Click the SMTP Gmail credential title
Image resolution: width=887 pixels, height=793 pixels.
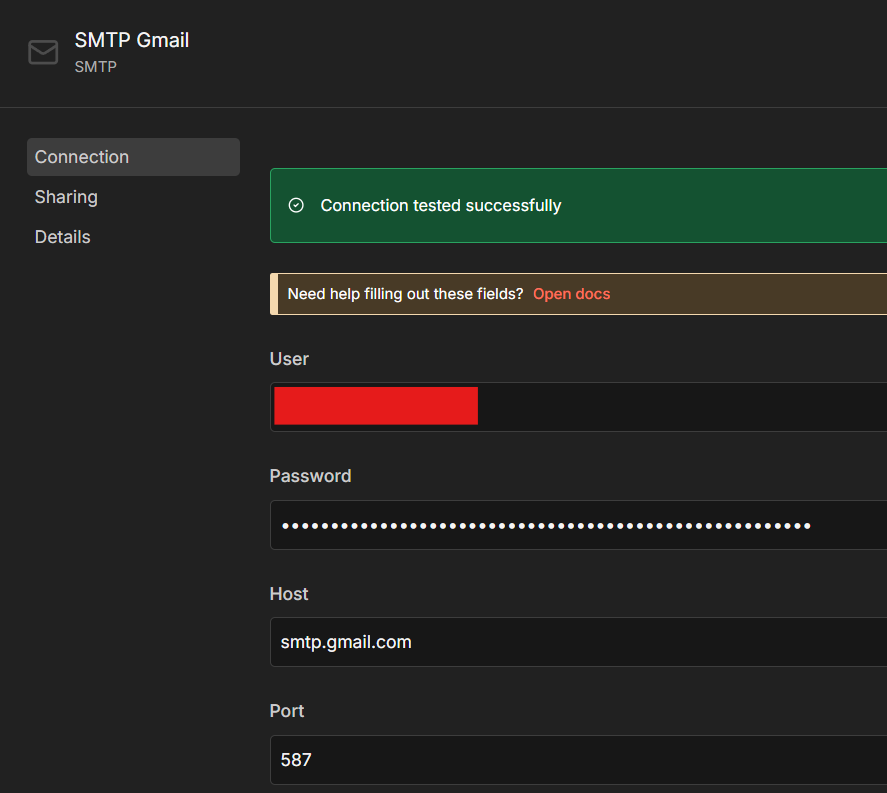click(x=132, y=40)
